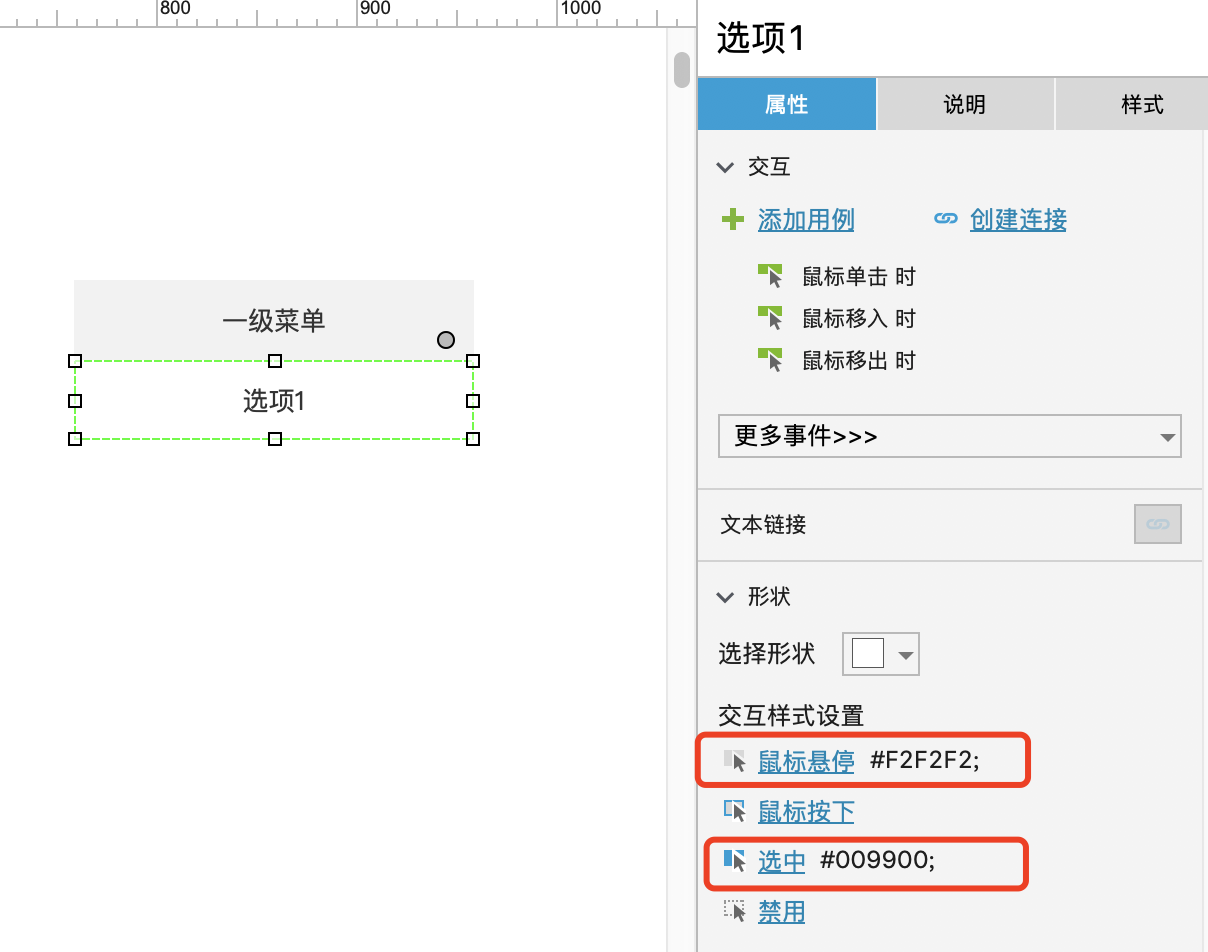Click the event icon beside 鼠标移出 时
The width and height of the screenshot is (1208, 952).
click(x=770, y=360)
